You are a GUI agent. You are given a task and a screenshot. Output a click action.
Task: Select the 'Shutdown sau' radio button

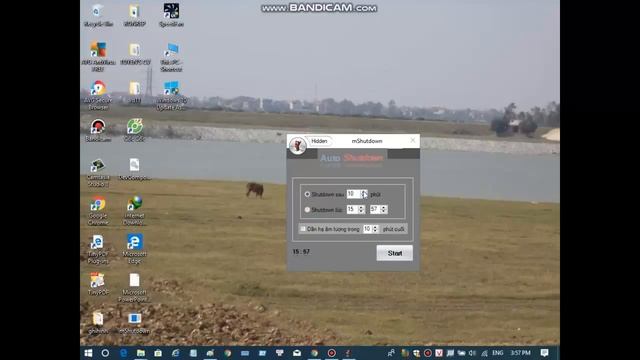click(307, 194)
